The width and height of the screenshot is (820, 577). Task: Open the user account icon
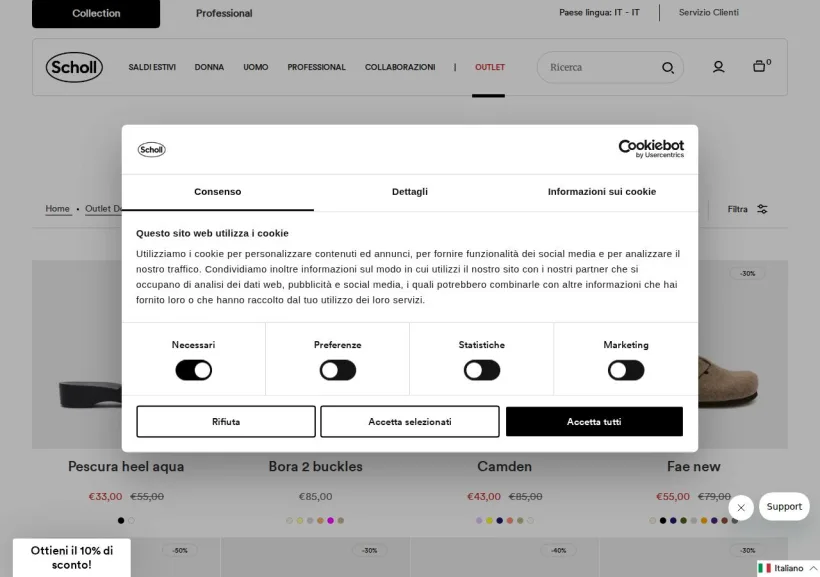point(719,67)
